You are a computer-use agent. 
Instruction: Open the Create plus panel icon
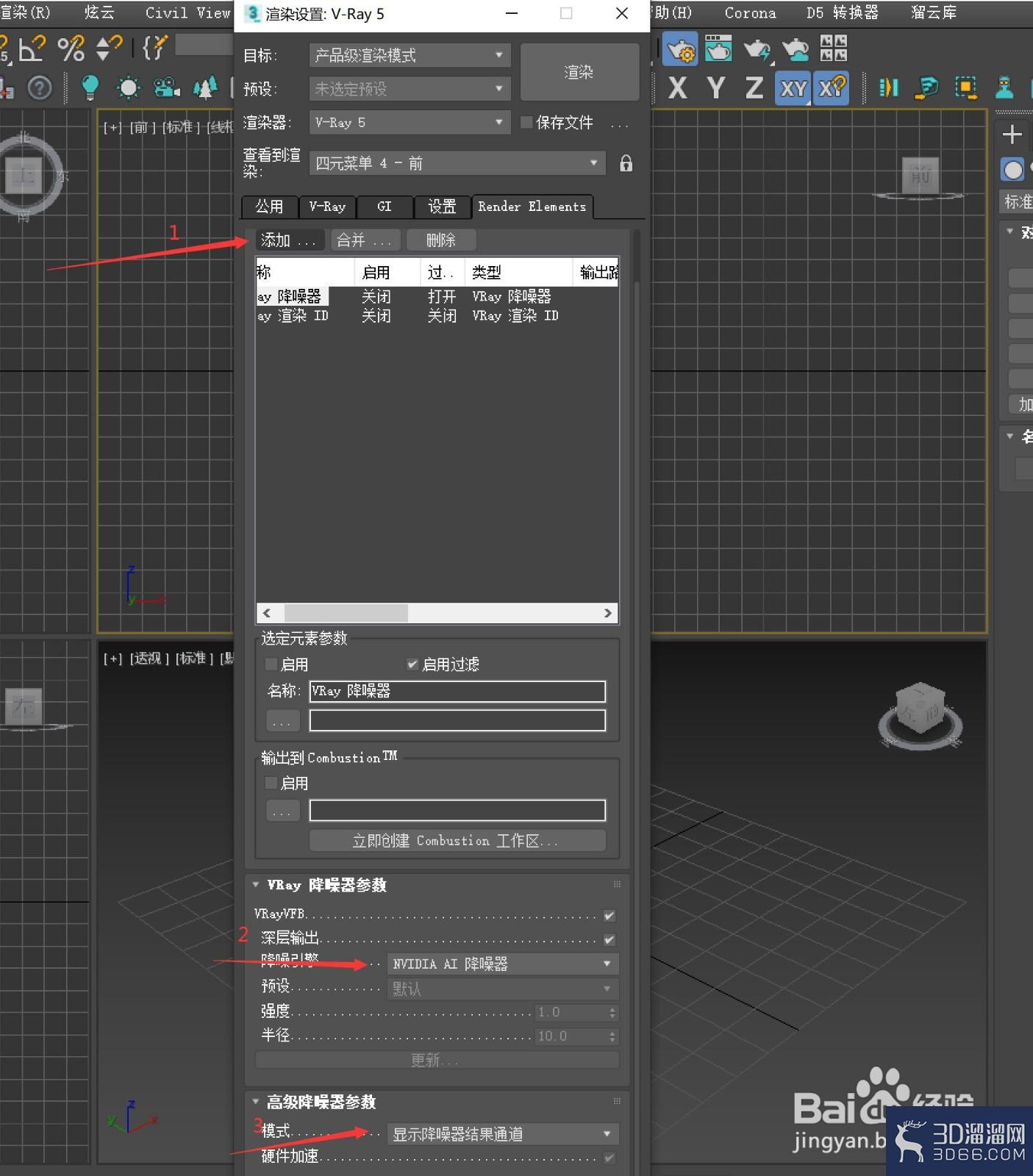pyautogui.click(x=1012, y=135)
